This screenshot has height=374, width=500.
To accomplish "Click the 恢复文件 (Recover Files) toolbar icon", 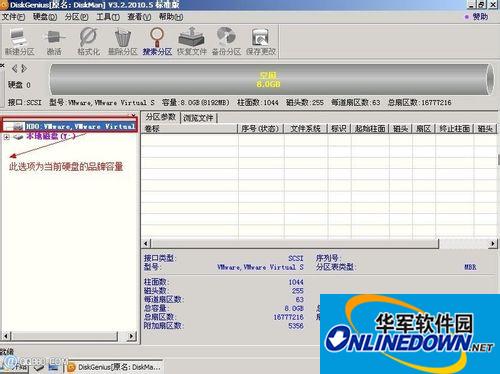I will pyautogui.click(x=192, y=41).
